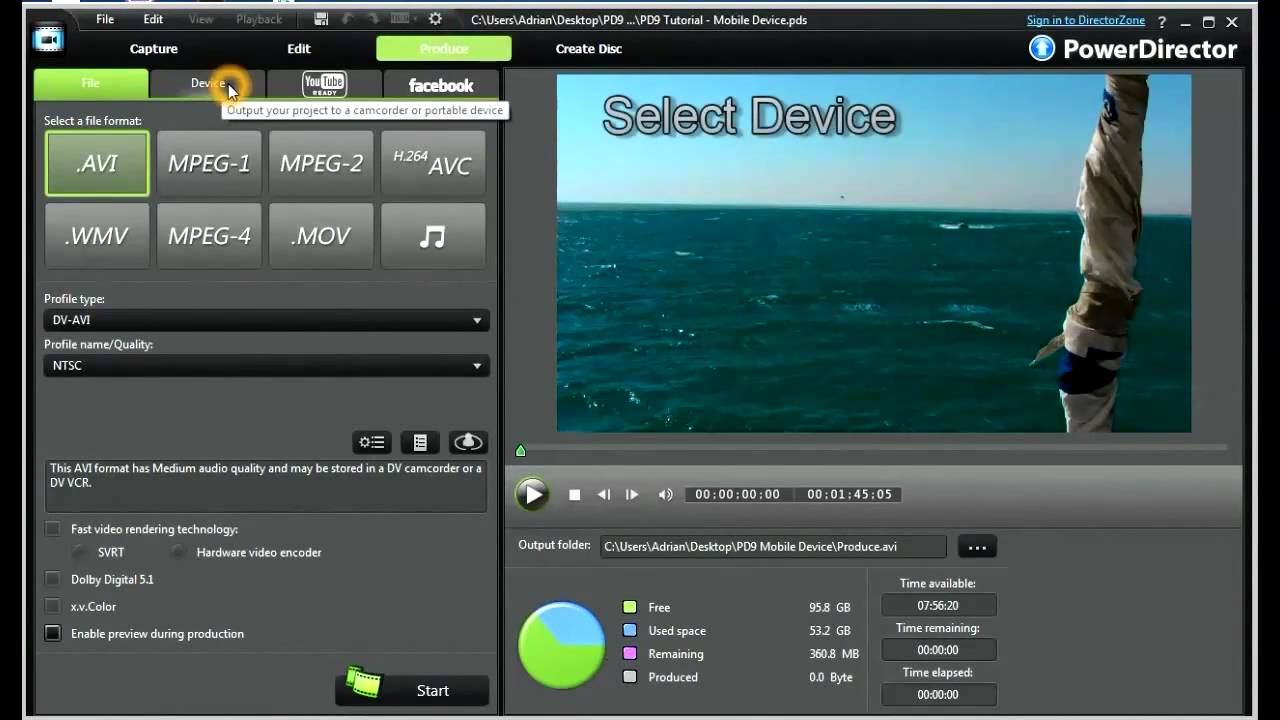
Task: Select the .MOV file format
Action: click(x=321, y=236)
